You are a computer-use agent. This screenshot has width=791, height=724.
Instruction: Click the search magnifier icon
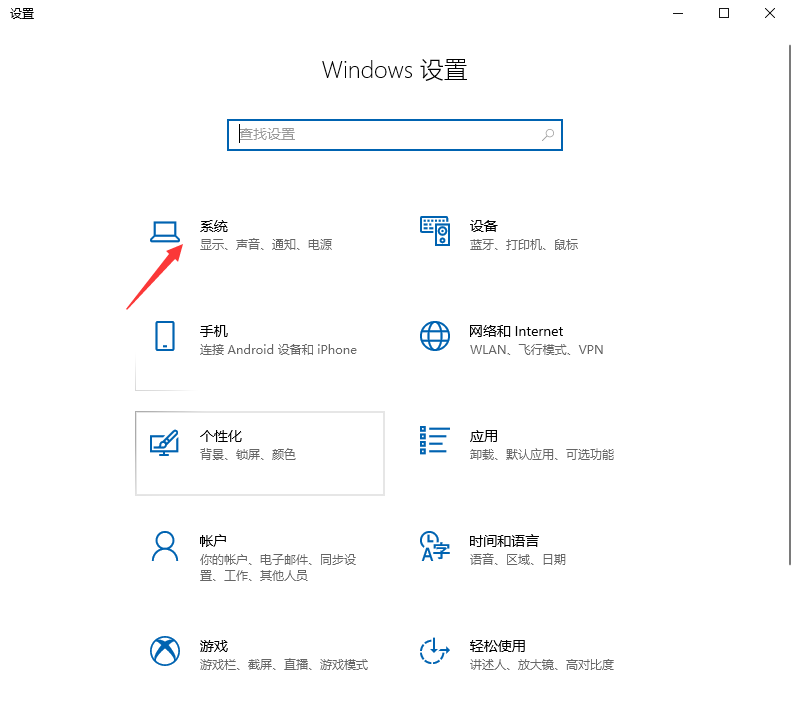pos(548,135)
